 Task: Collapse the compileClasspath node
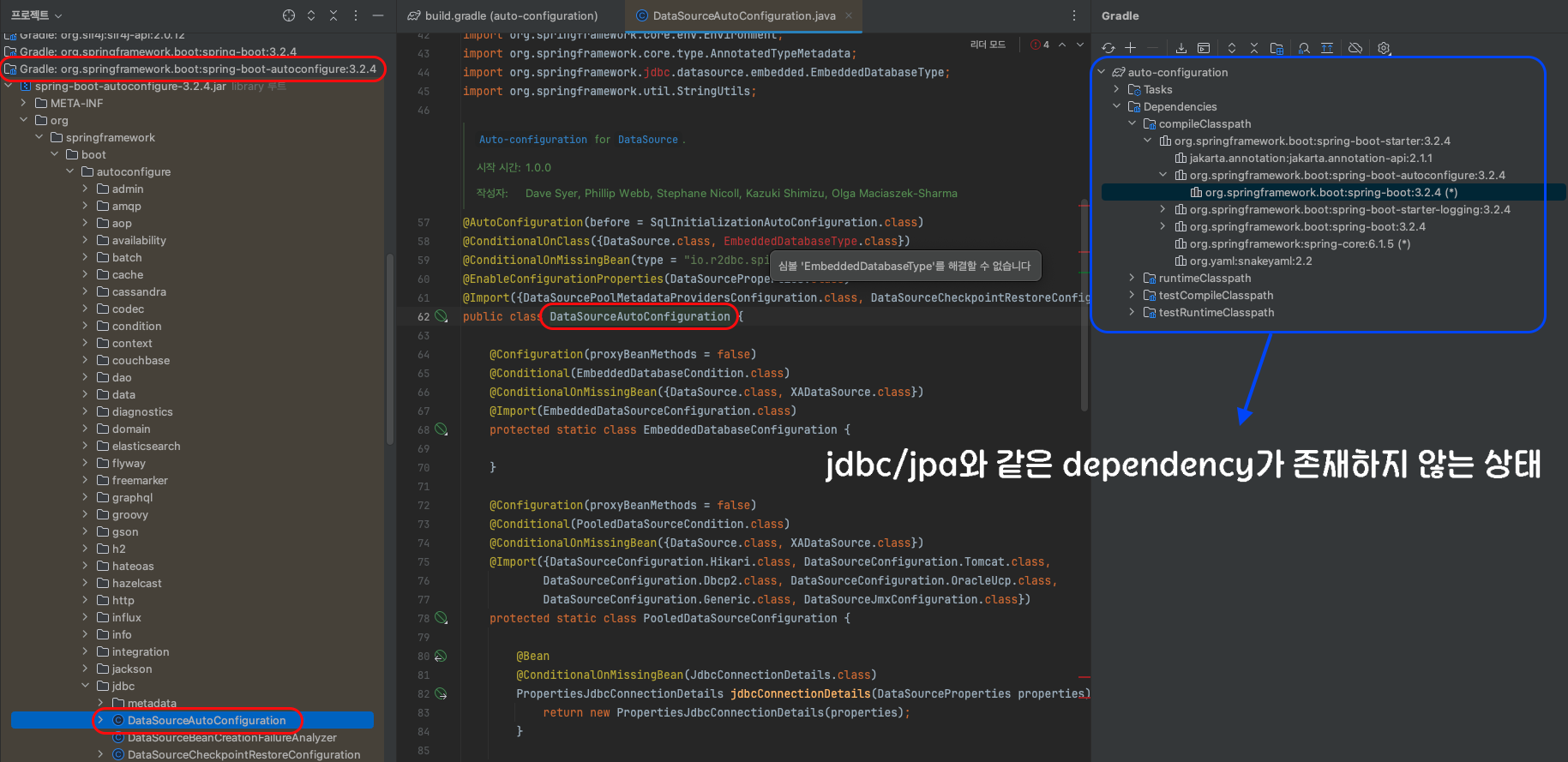[x=1132, y=123]
